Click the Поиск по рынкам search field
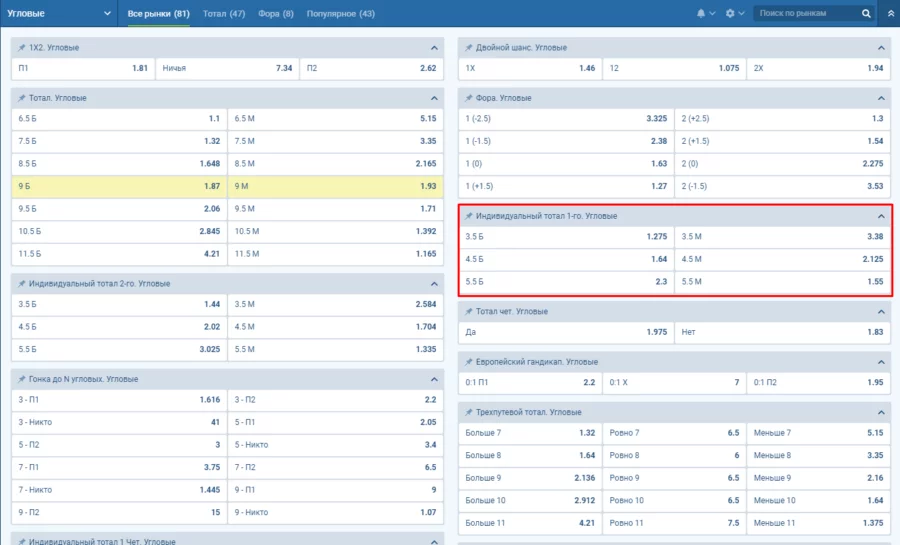 point(807,14)
